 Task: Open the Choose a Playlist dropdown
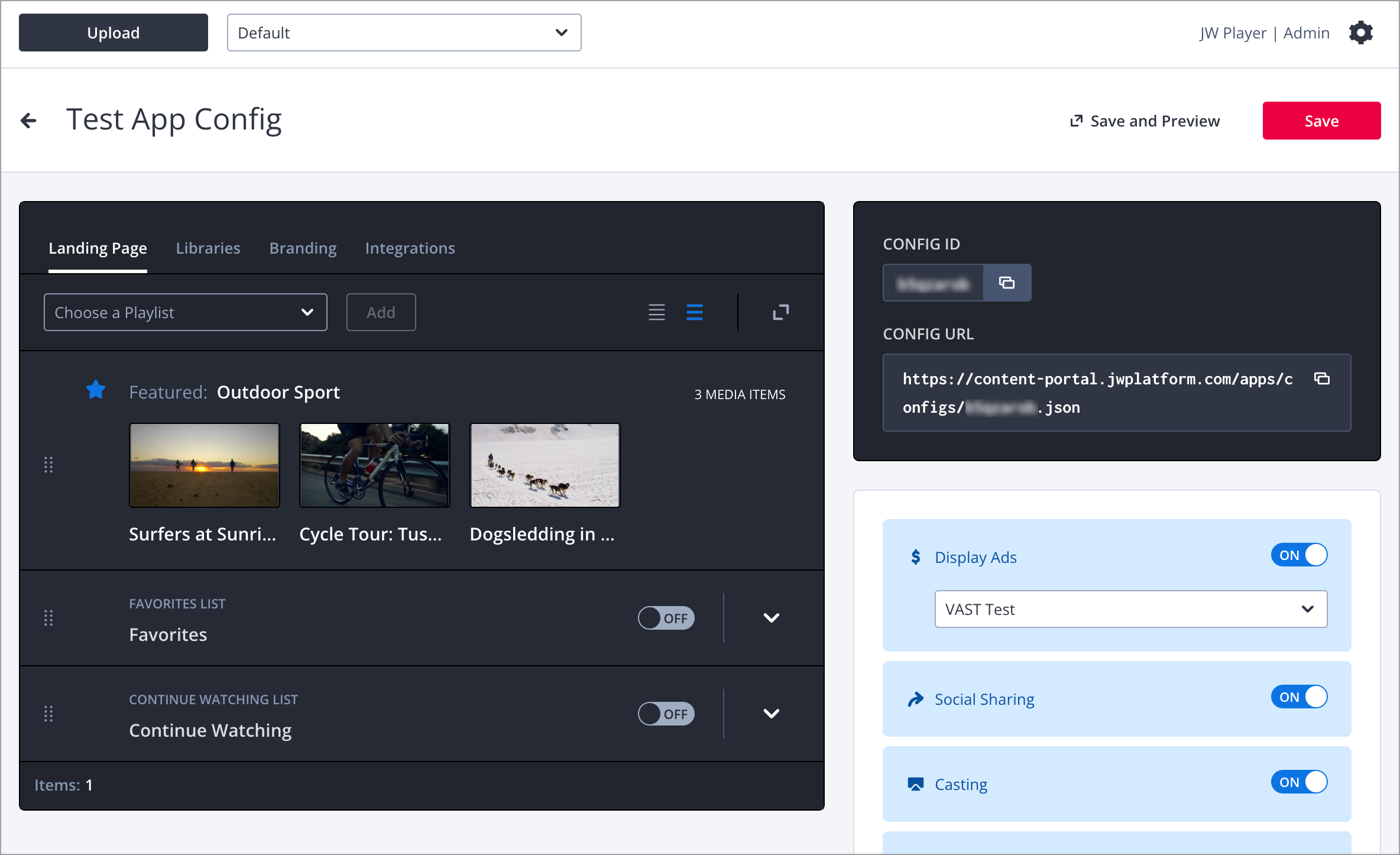(x=185, y=312)
